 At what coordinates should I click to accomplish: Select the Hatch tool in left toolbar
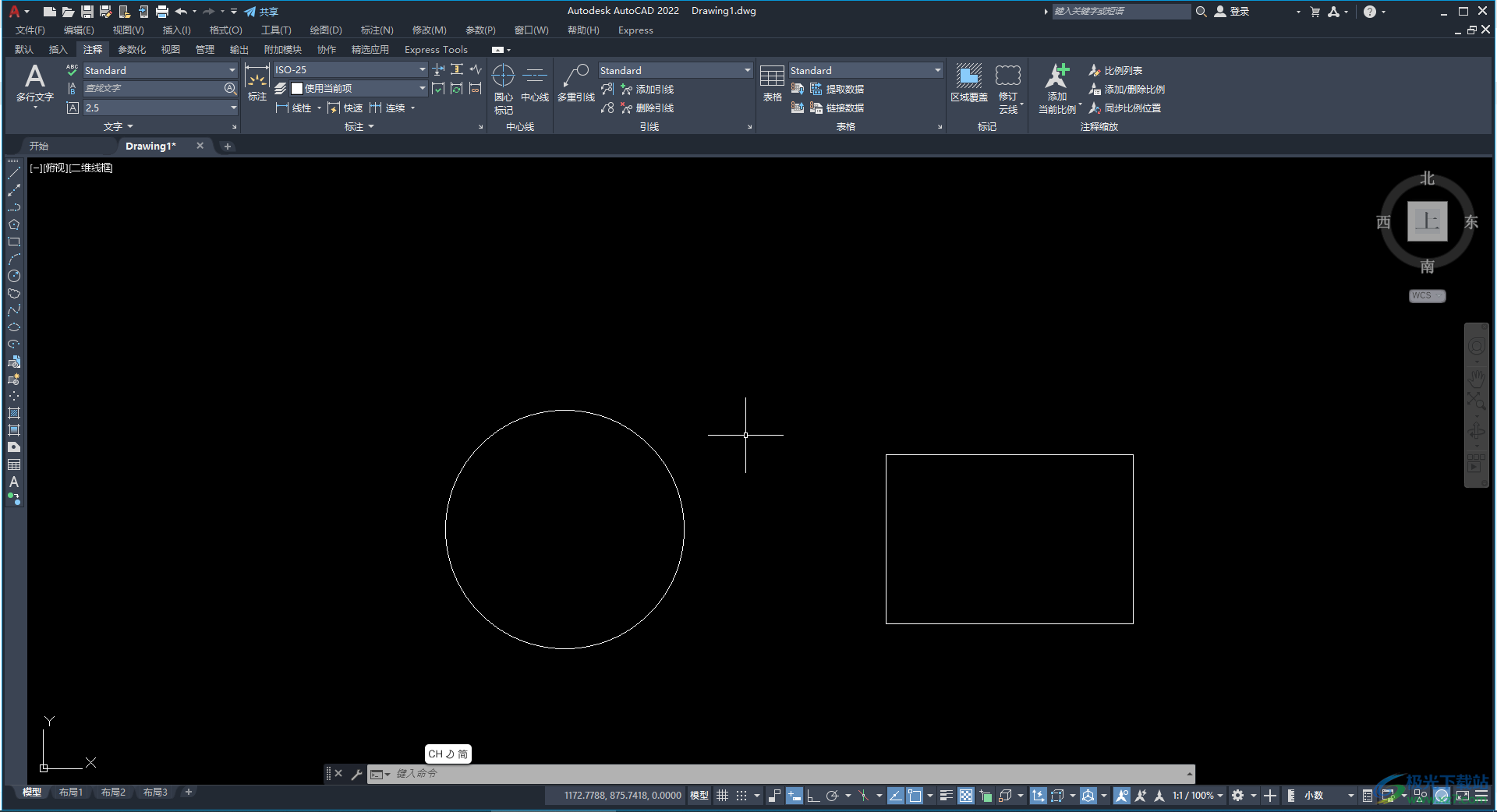pos(13,413)
